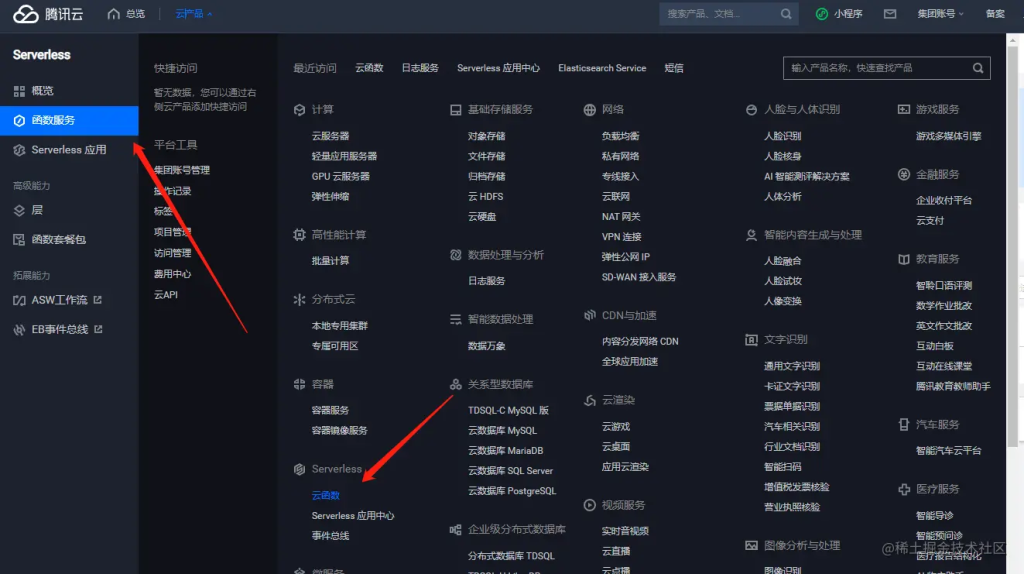Click the 视频服务 play icon
The width and height of the screenshot is (1024, 574).
point(589,505)
